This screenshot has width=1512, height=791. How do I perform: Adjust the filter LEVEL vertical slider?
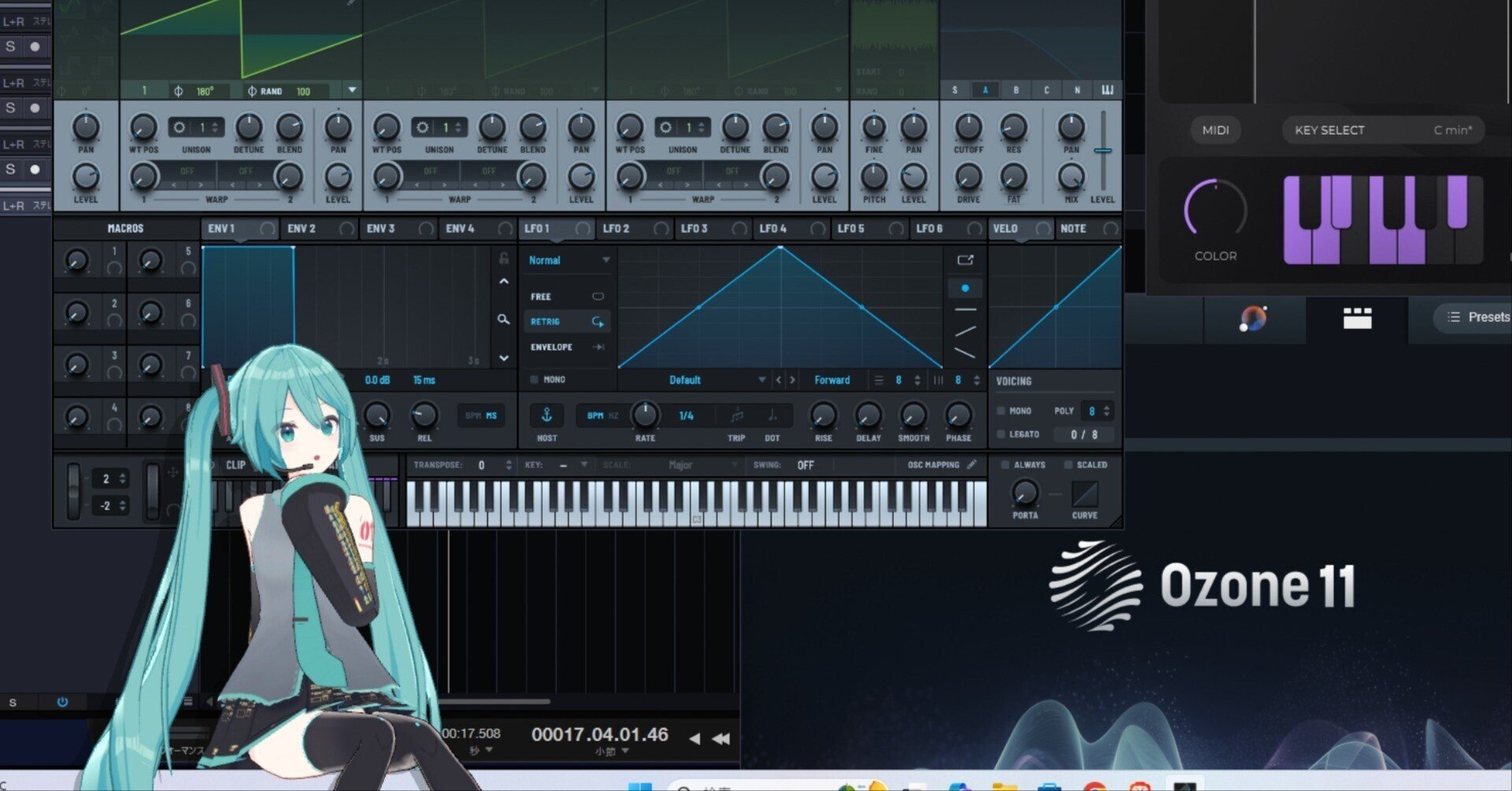pyautogui.click(x=1103, y=150)
